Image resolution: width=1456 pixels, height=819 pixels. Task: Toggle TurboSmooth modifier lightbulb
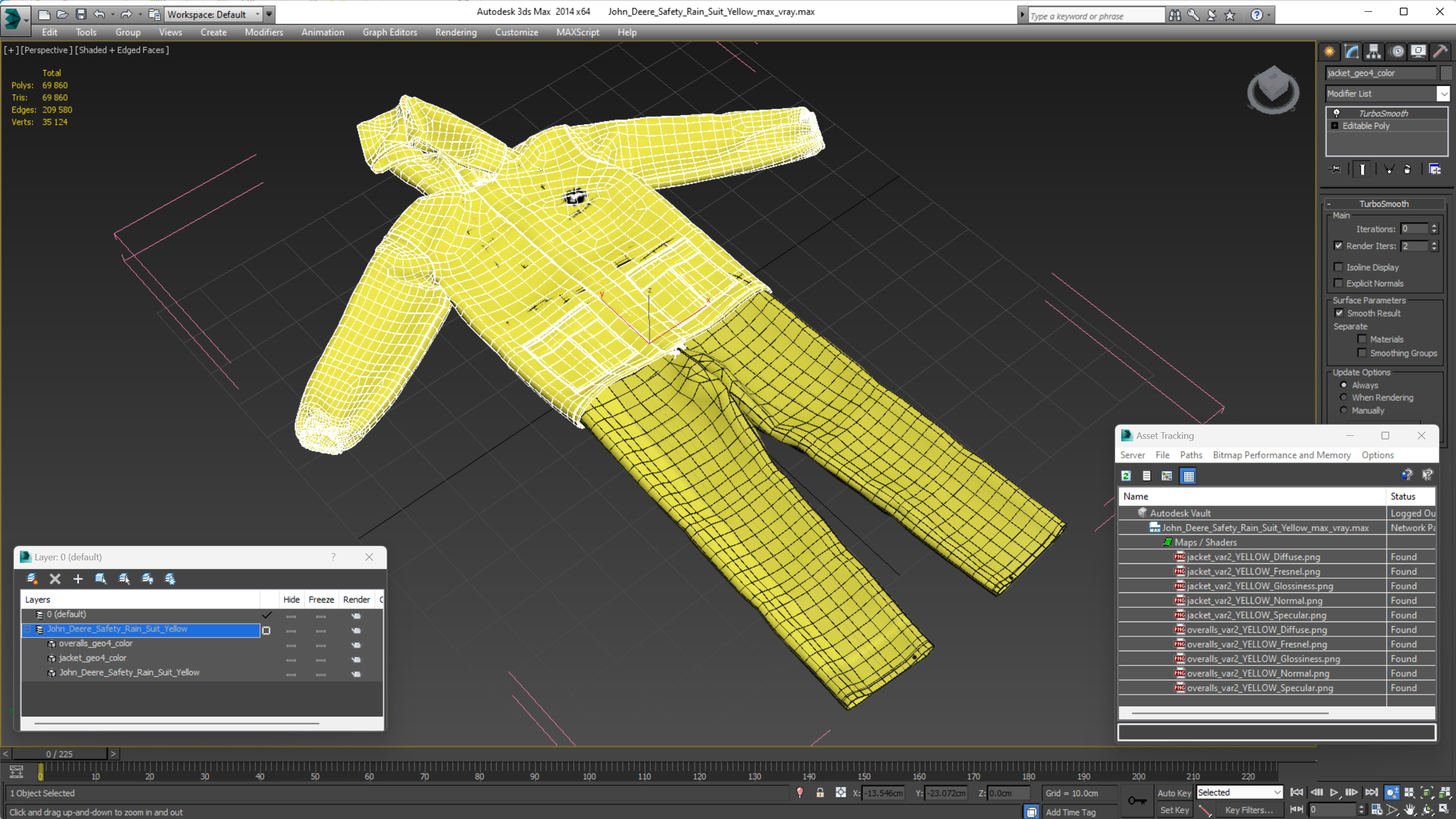(x=1337, y=113)
